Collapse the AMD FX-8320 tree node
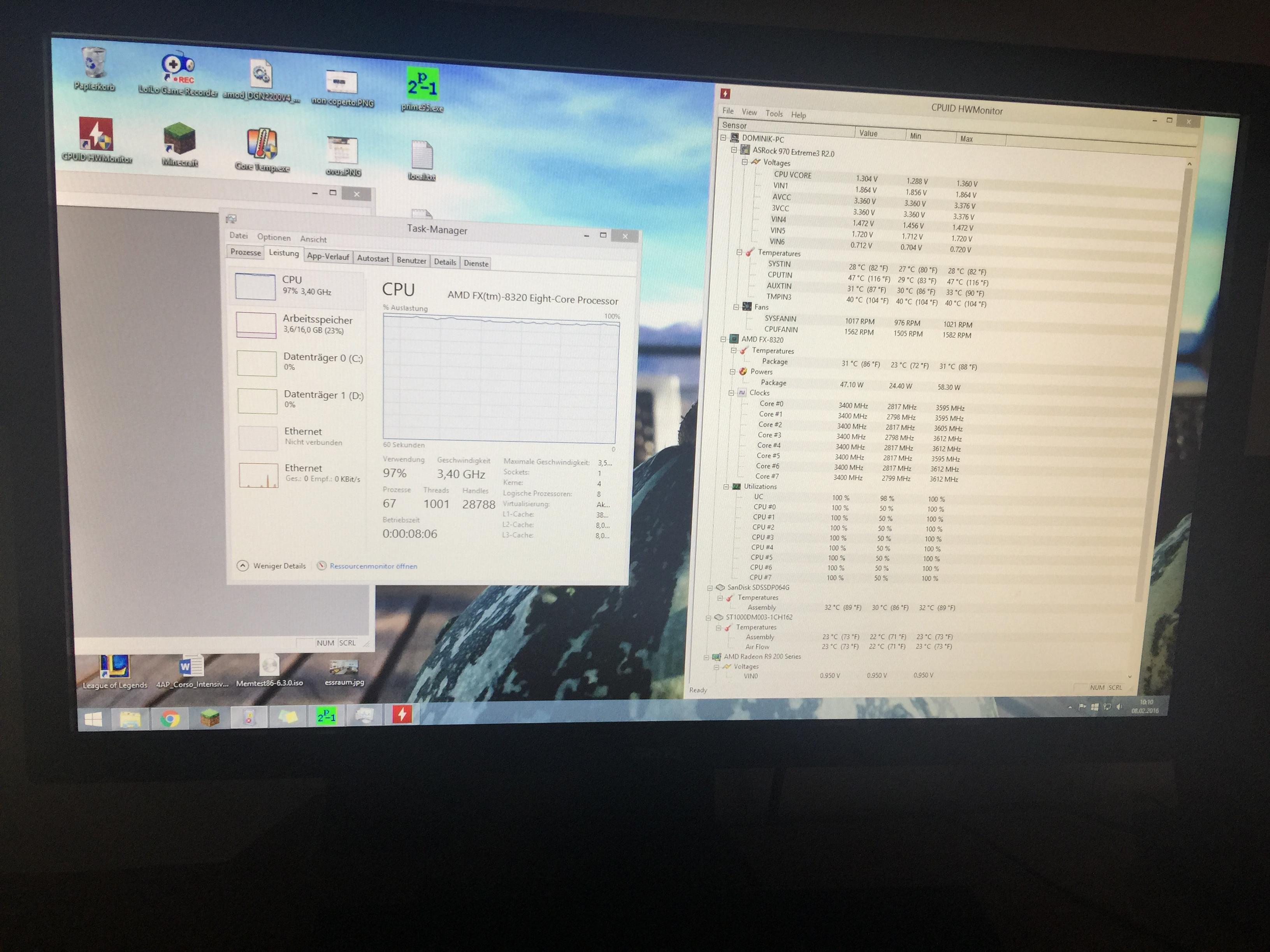 [x=724, y=339]
